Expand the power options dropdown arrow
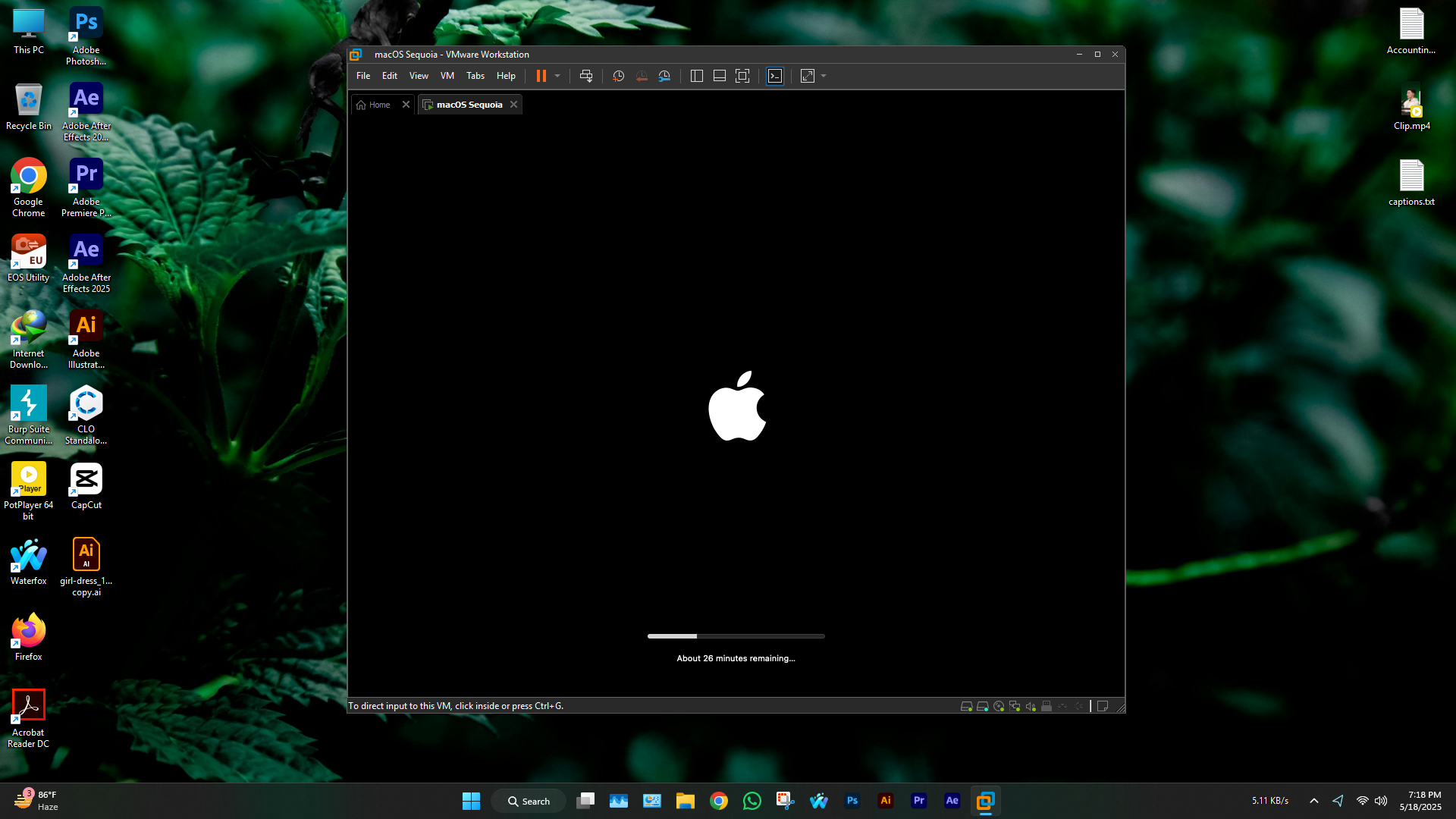The width and height of the screenshot is (1456, 819). click(557, 76)
